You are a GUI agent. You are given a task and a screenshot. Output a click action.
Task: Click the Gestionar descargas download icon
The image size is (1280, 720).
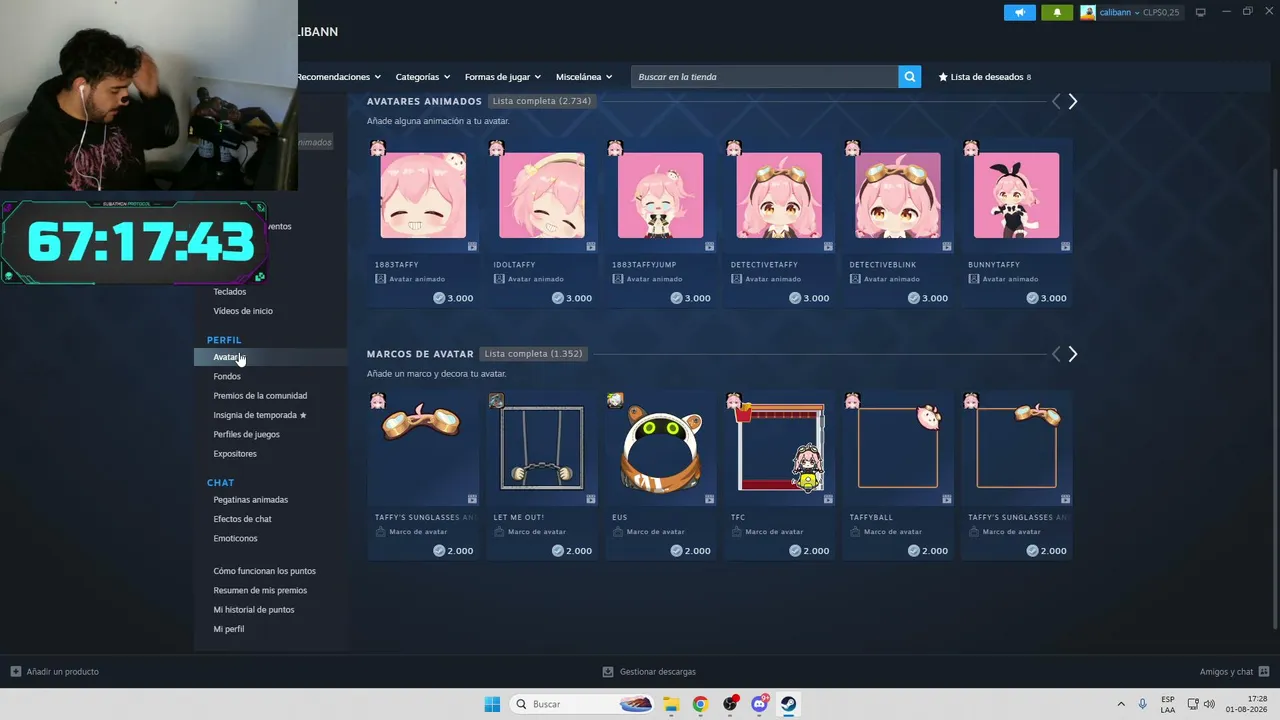pos(608,672)
